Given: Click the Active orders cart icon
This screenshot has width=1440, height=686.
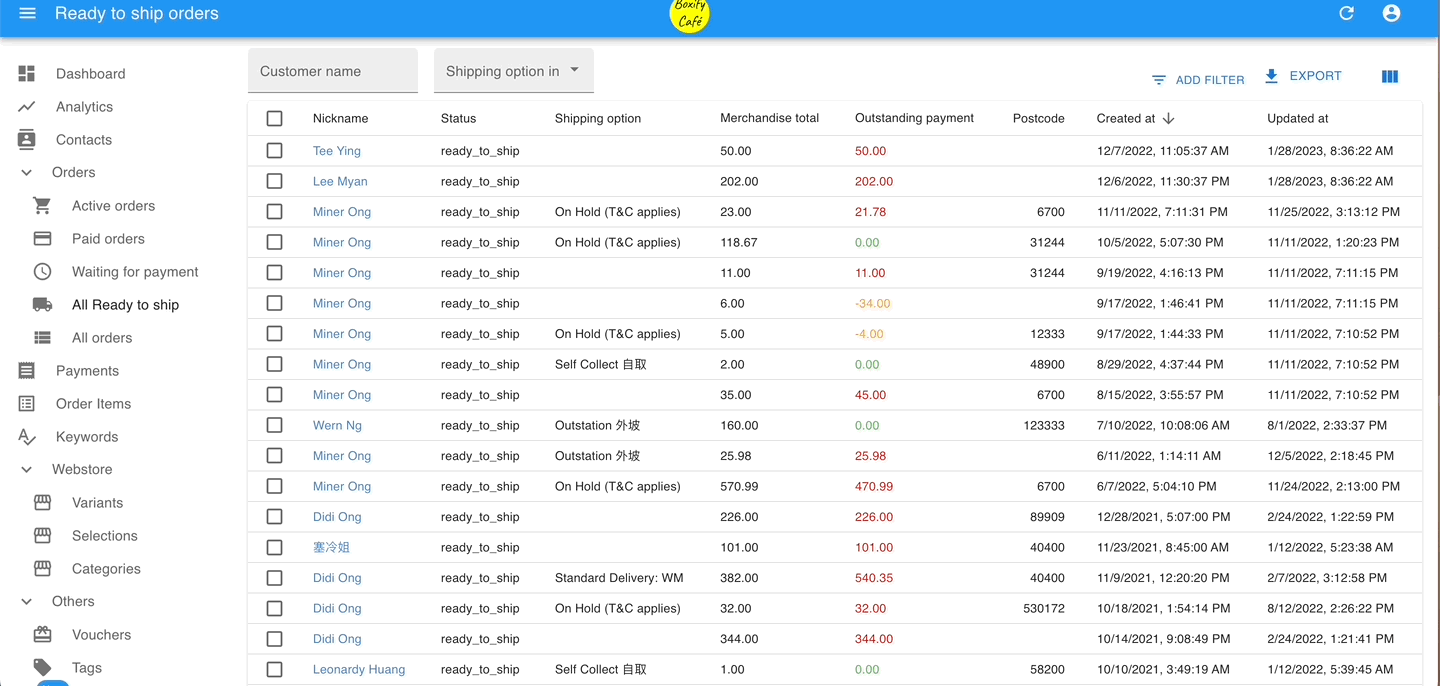Looking at the screenshot, I should pos(42,206).
